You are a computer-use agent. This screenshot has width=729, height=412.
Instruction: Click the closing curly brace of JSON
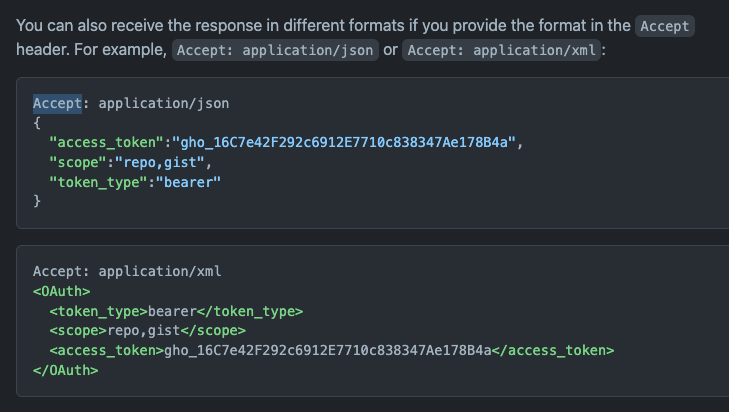37,201
